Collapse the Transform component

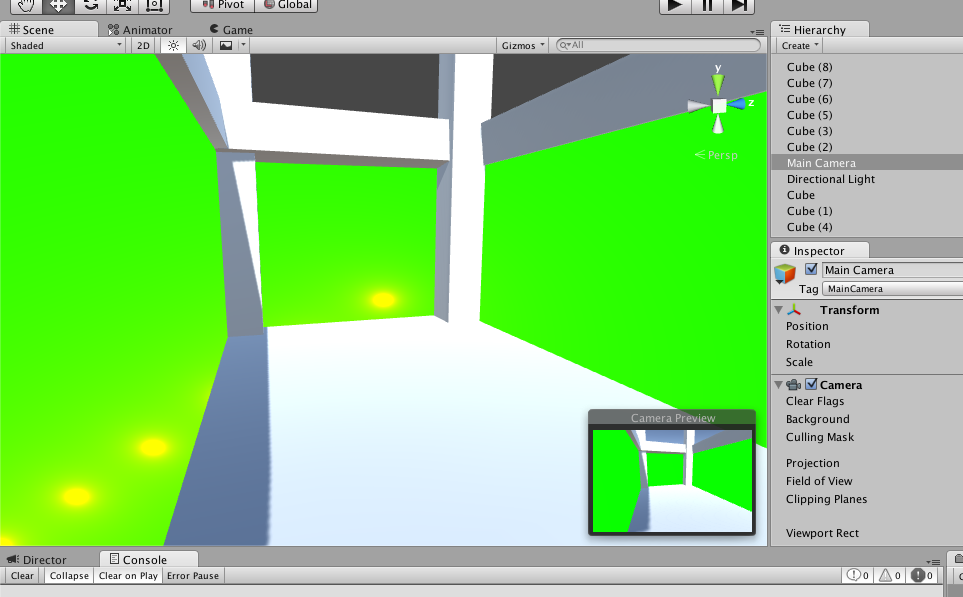pos(778,310)
